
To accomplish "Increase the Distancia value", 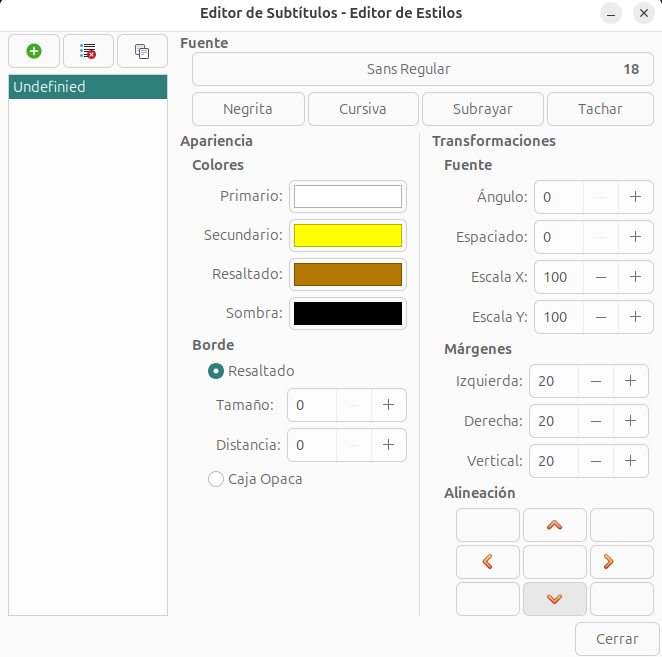I will click(x=388, y=445).
